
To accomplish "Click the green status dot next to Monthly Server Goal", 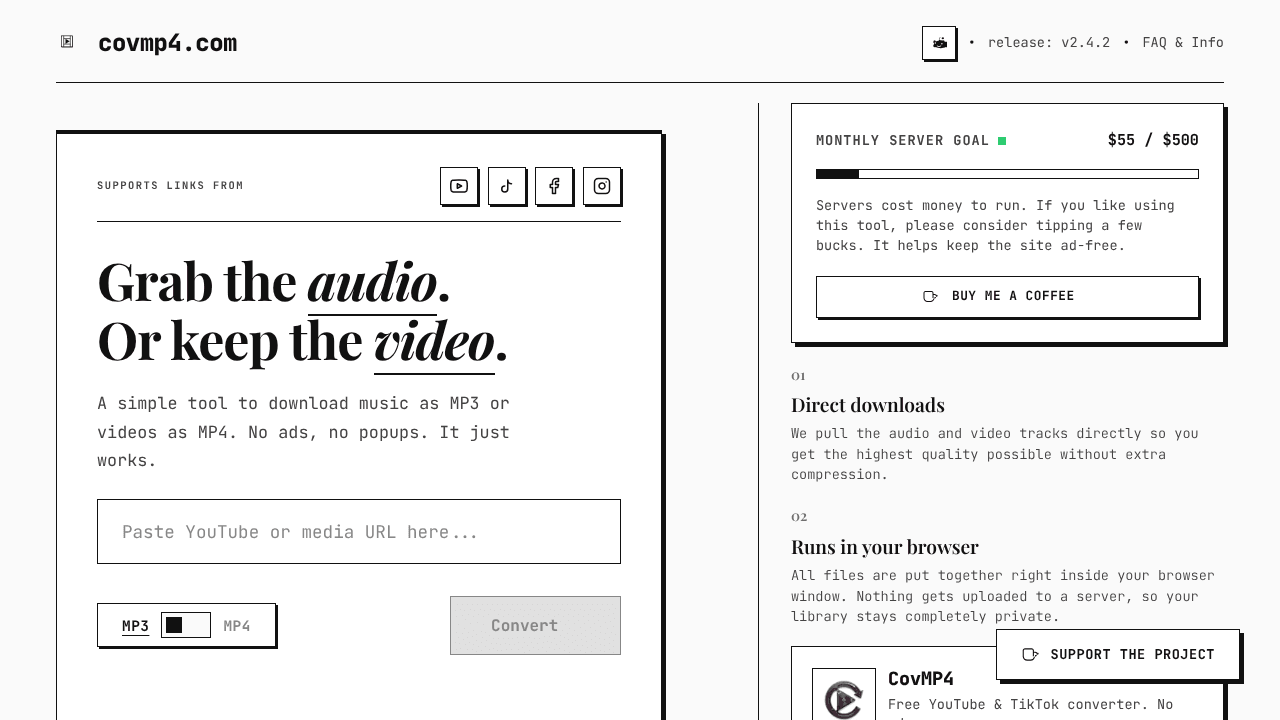I will click(x=1002, y=141).
